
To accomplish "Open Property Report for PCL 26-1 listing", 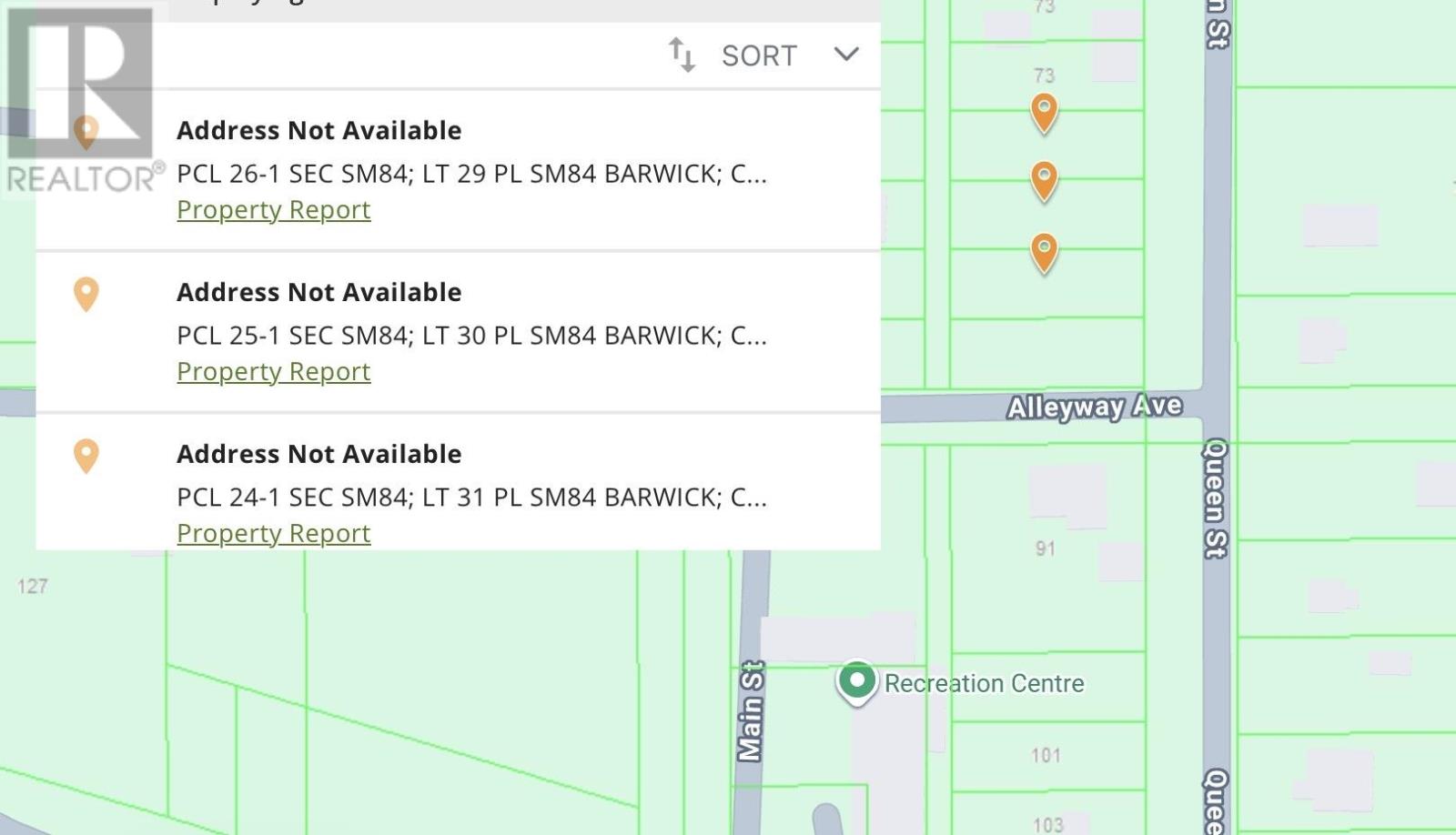I will (273, 210).
